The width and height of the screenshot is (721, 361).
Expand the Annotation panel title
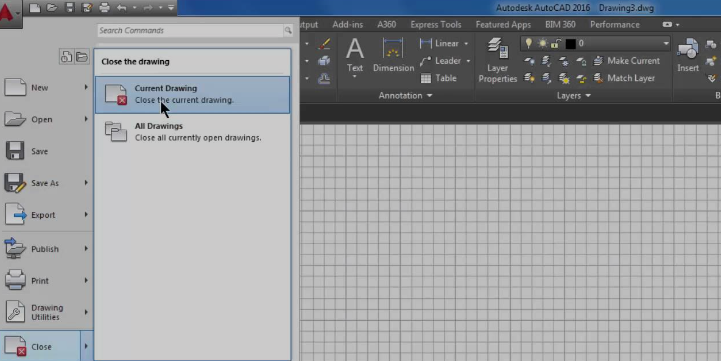point(405,96)
